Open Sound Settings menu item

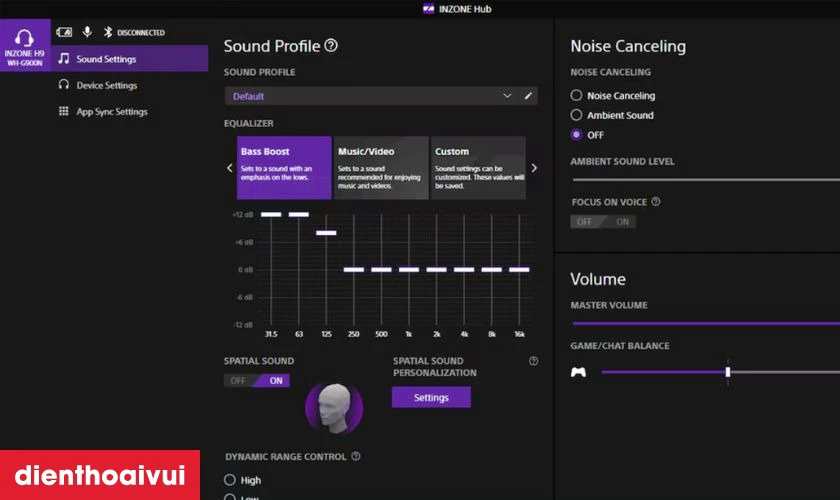129,58
